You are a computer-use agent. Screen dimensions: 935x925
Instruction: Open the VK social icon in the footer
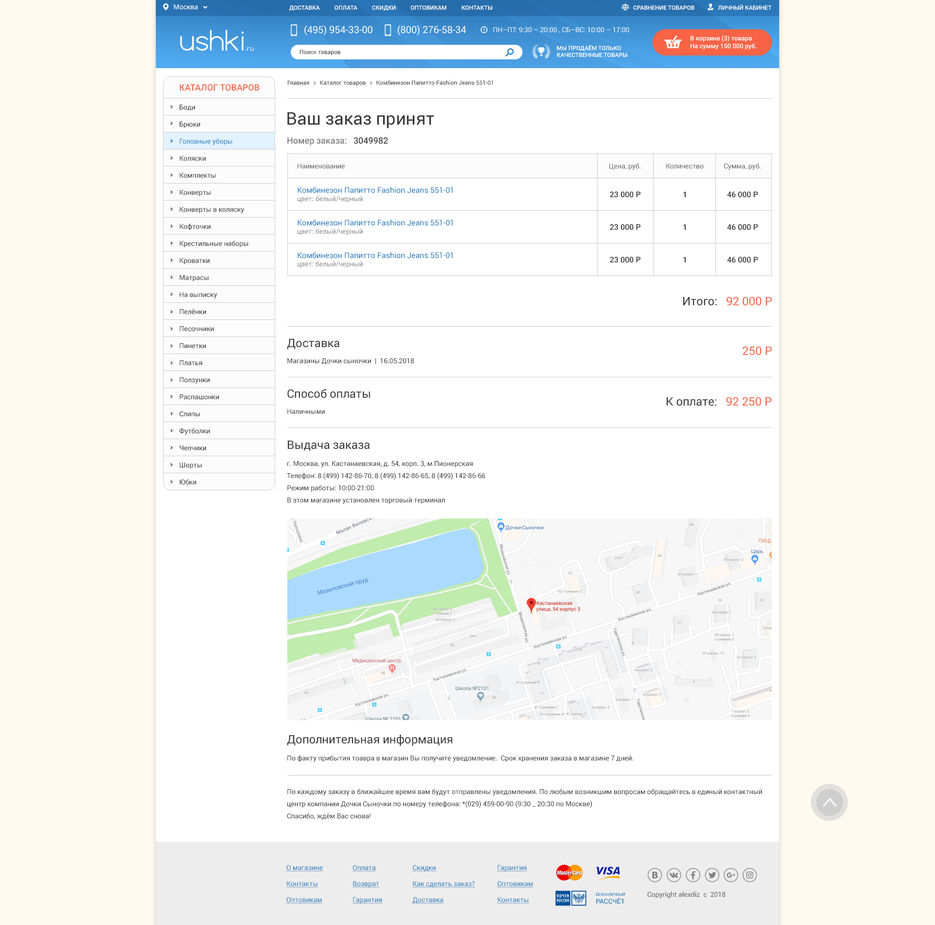tap(673, 875)
